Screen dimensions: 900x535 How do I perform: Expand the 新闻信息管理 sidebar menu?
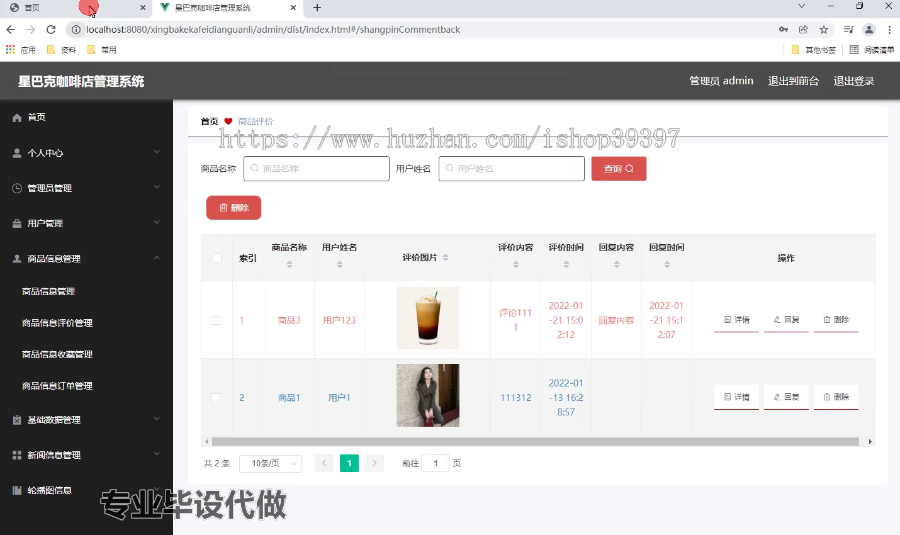(156, 454)
